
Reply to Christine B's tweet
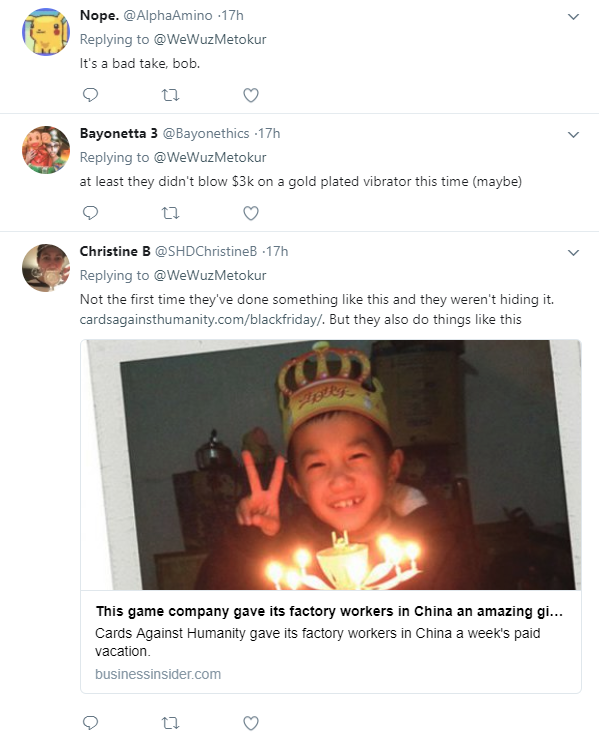pos(90,722)
